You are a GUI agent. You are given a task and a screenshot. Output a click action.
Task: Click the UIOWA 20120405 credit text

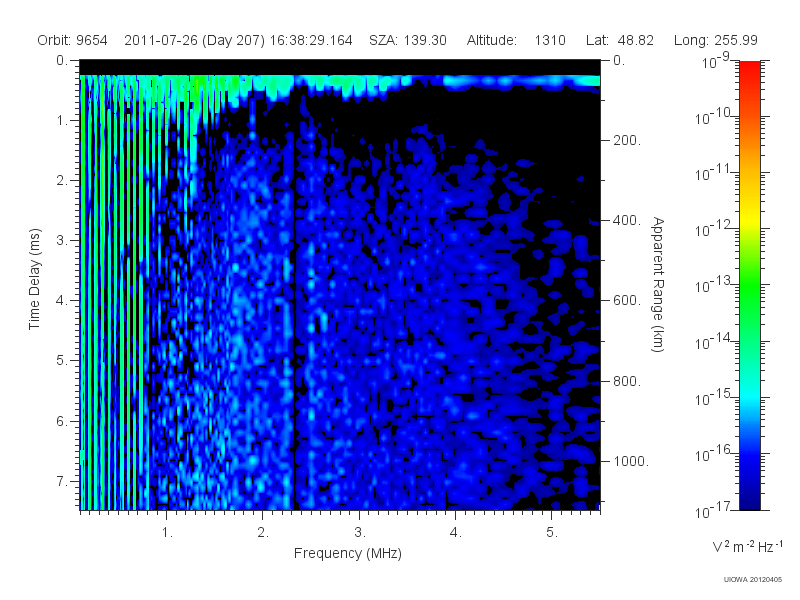coord(753,580)
